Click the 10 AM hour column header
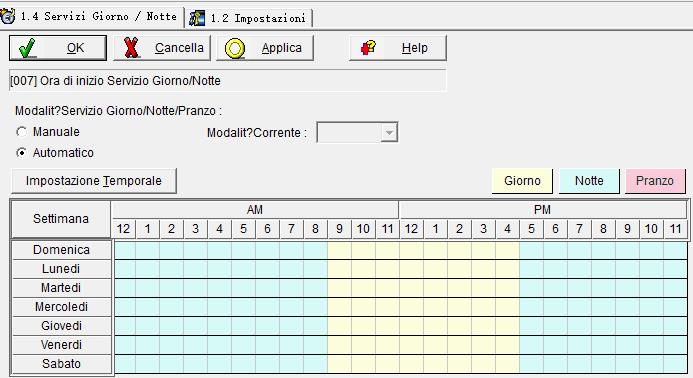 (x=363, y=229)
